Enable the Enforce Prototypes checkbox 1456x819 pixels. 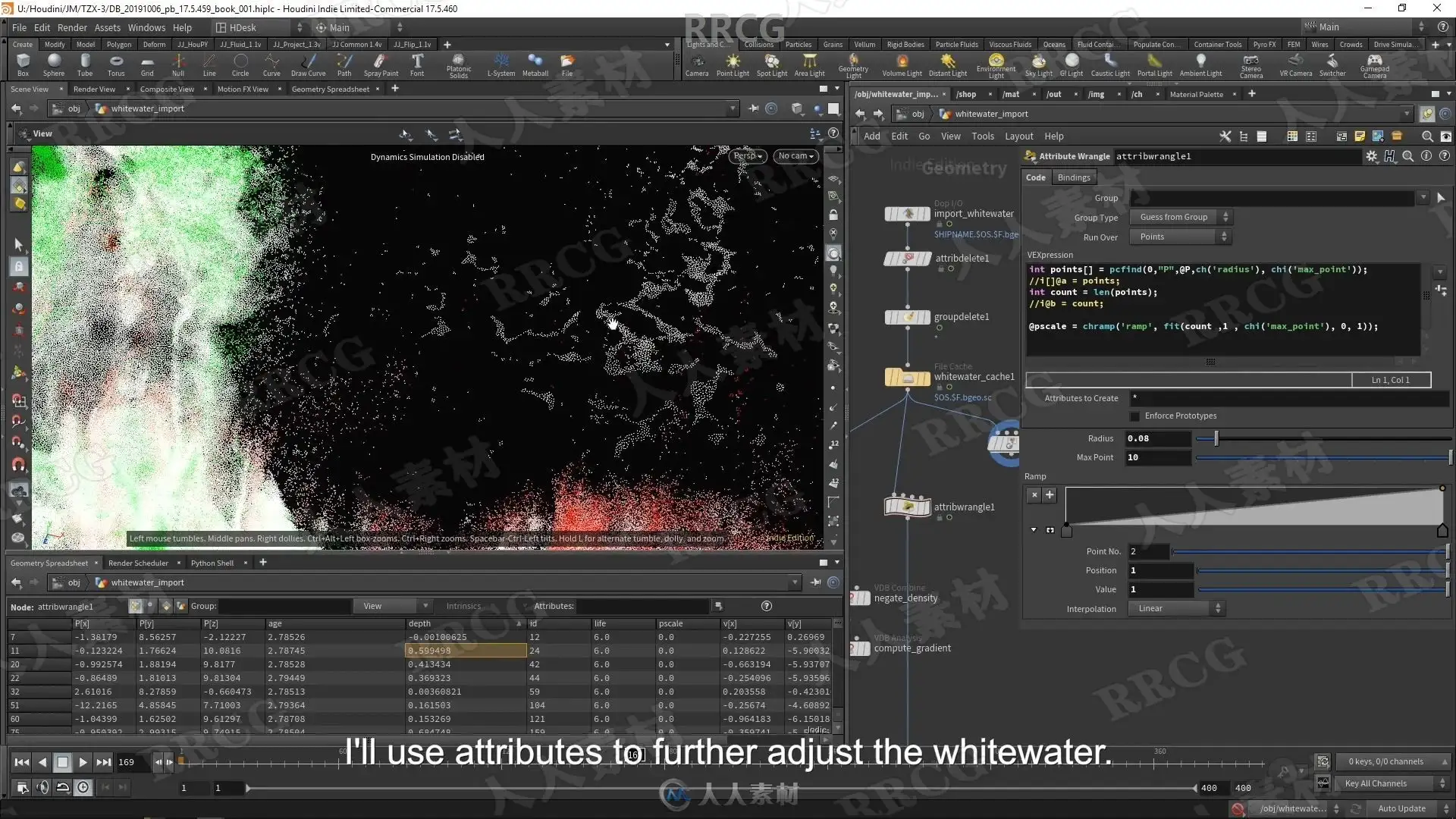pos(1134,416)
